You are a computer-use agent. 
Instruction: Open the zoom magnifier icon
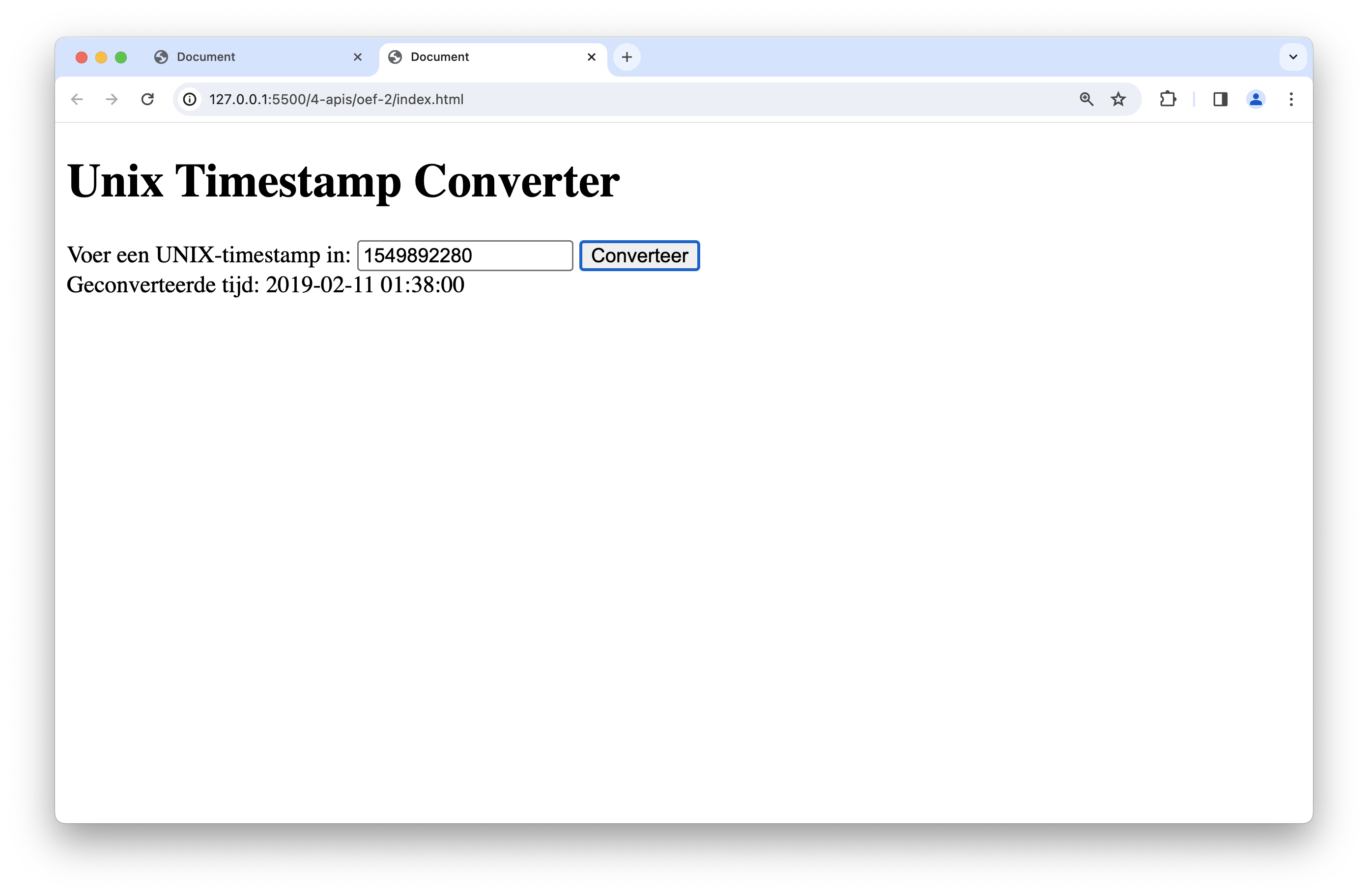(x=1086, y=99)
